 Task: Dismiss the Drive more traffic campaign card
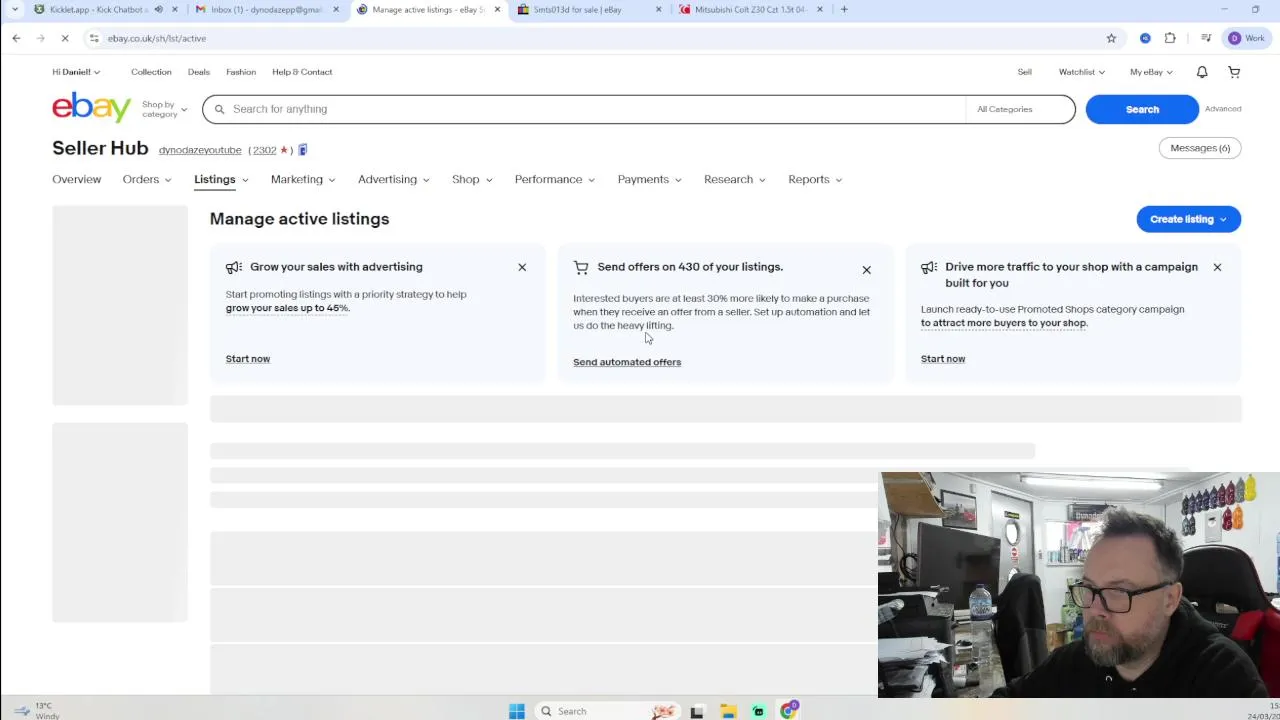[1217, 267]
